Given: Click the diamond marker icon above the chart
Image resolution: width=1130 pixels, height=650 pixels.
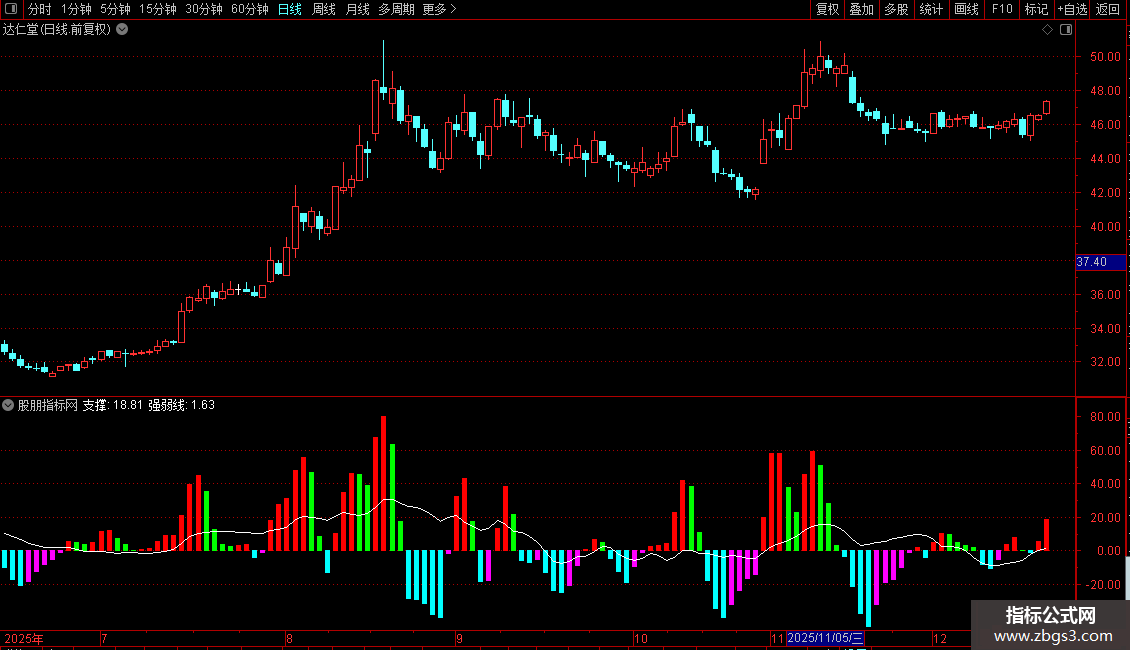Looking at the screenshot, I should click(x=1048, y=30).
